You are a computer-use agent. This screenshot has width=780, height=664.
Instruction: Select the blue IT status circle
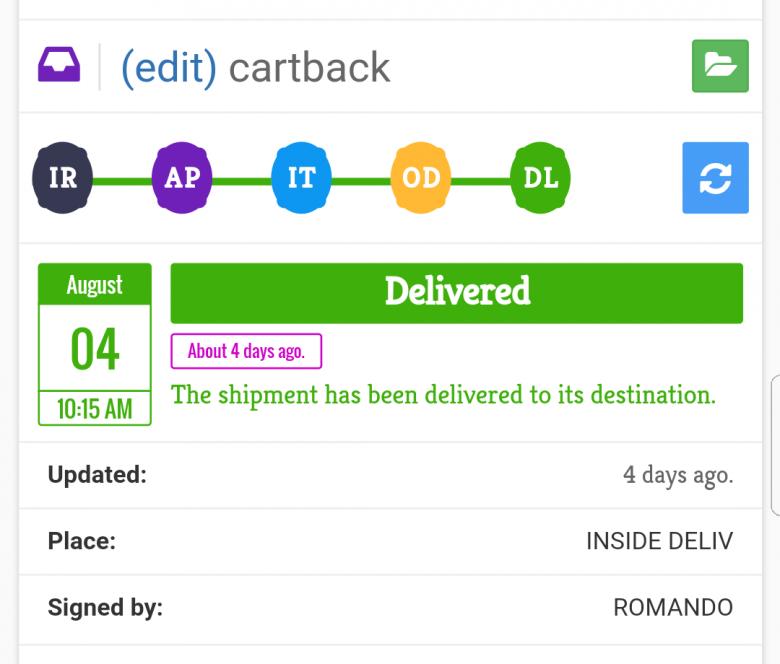coord(301,178)
